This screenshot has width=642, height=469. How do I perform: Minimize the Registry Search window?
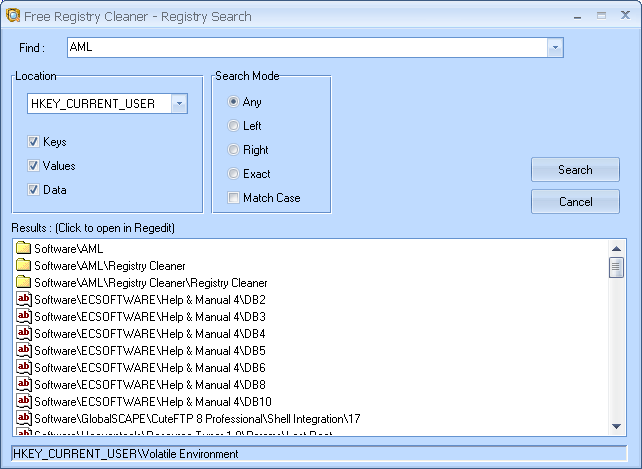click(x=577, y=16)
